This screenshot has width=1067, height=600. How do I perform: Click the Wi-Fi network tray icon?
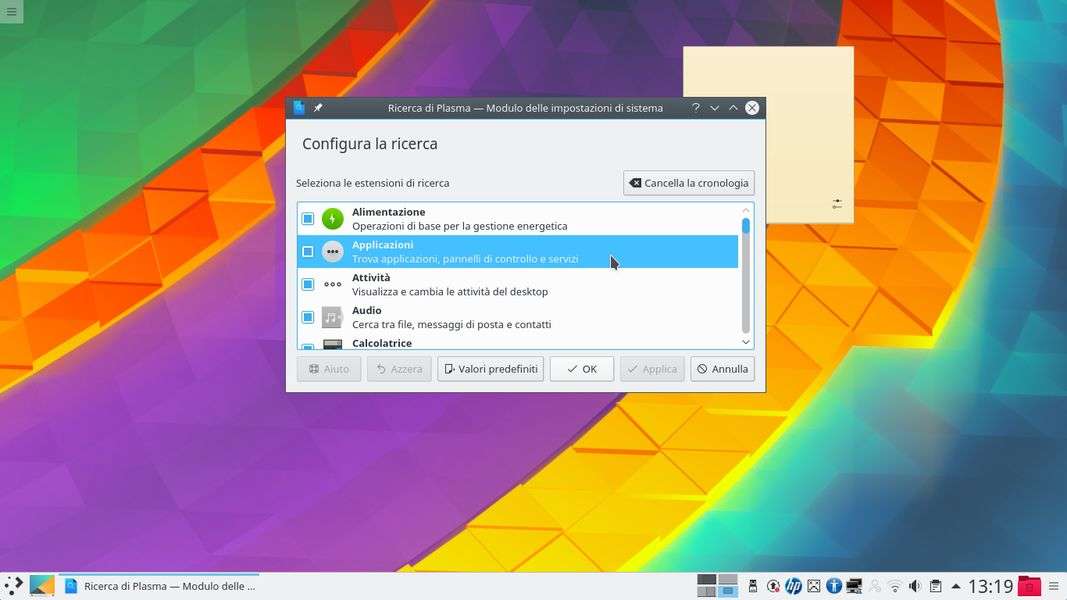[894, 586]
